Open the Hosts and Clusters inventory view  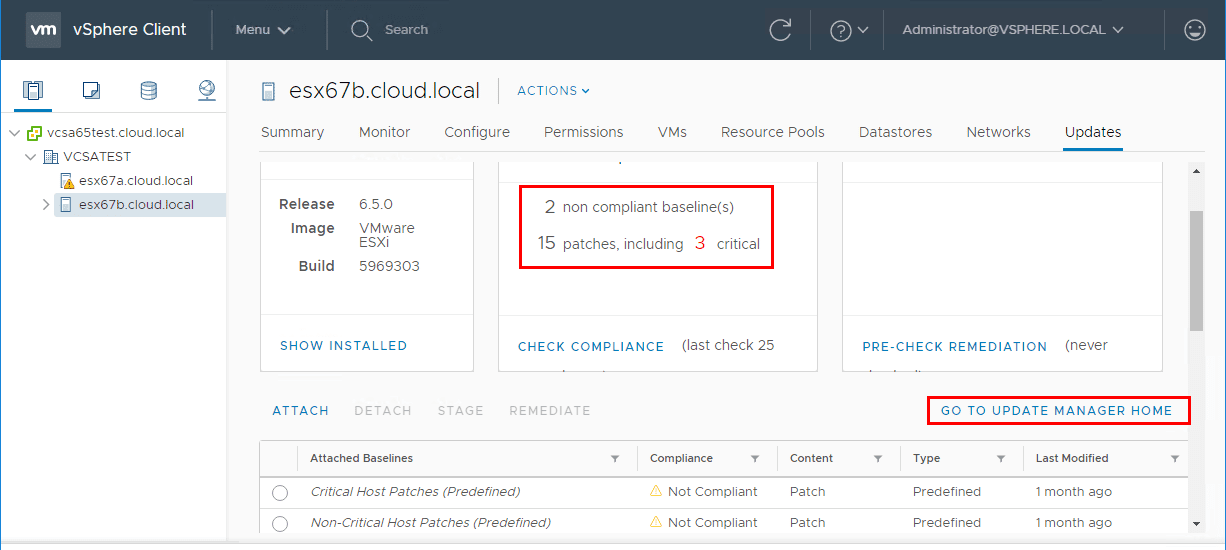pyautogui.click(x=33, y=91)
